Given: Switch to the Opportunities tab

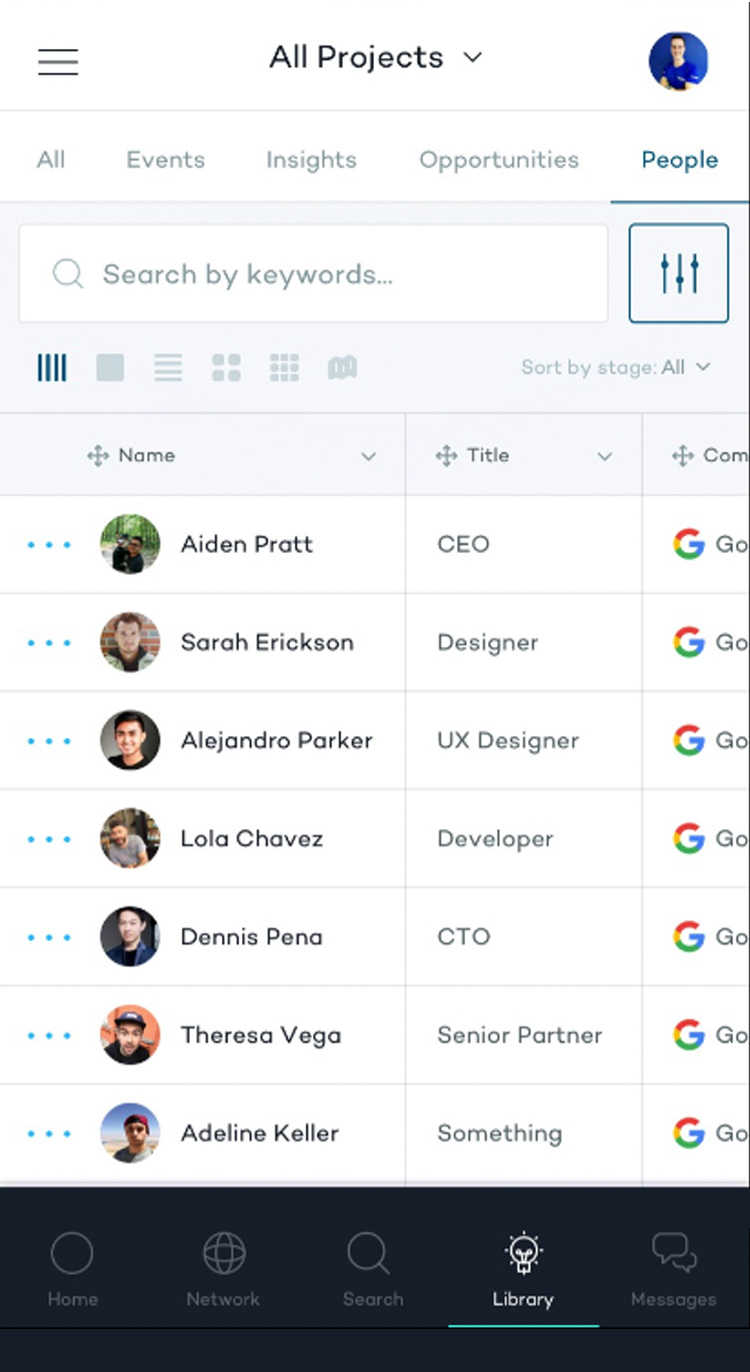Looking at the screenshot, I should coord(499,160).
